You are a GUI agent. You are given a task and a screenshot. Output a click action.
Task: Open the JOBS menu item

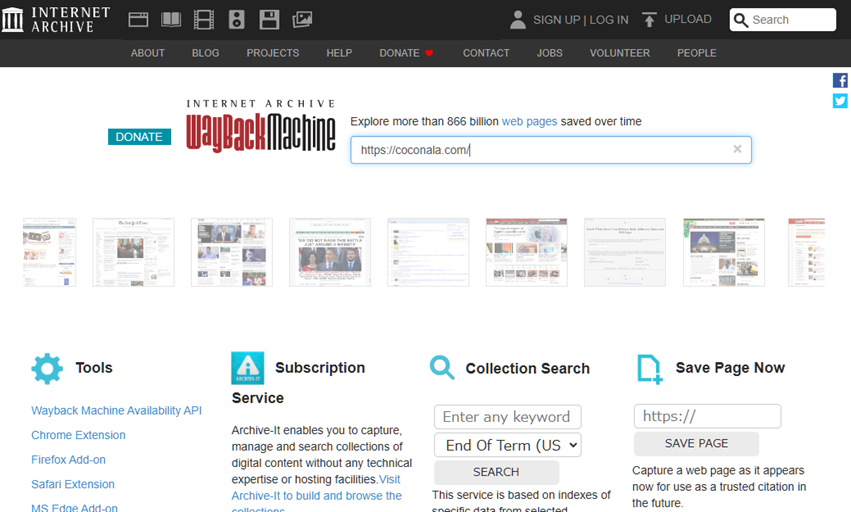point(549,53)
